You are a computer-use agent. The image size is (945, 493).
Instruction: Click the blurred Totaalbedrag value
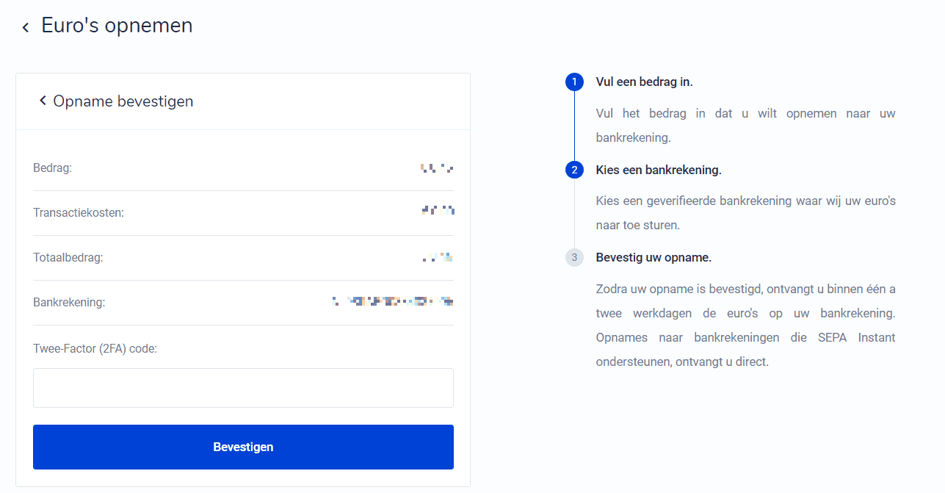438,257
